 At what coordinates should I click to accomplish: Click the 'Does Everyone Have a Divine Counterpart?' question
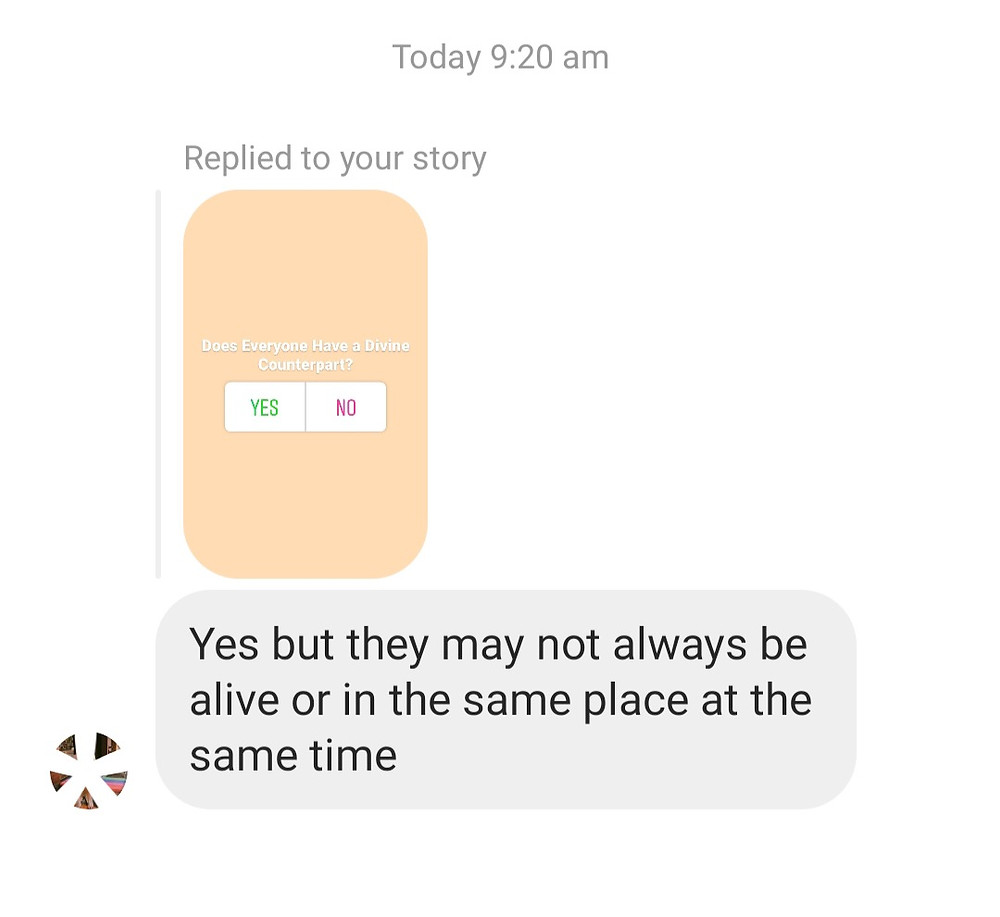tap(305, 355)
